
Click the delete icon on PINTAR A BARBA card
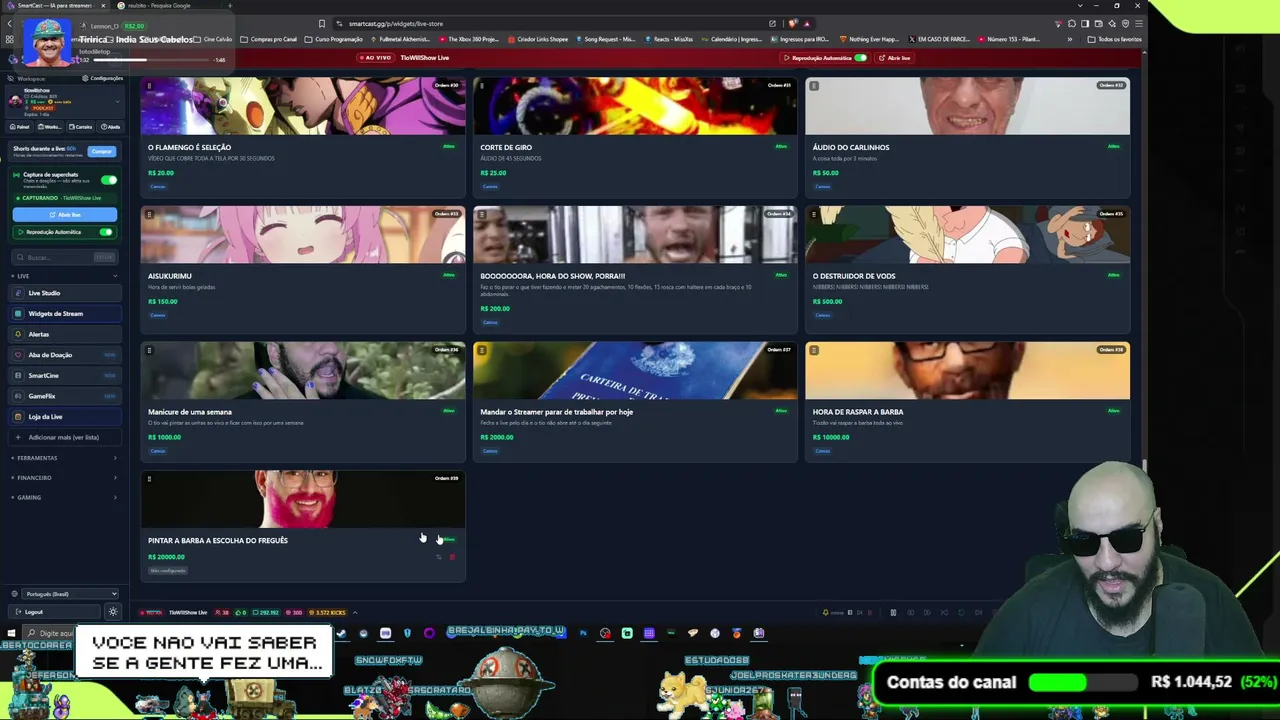pos(452,557)
